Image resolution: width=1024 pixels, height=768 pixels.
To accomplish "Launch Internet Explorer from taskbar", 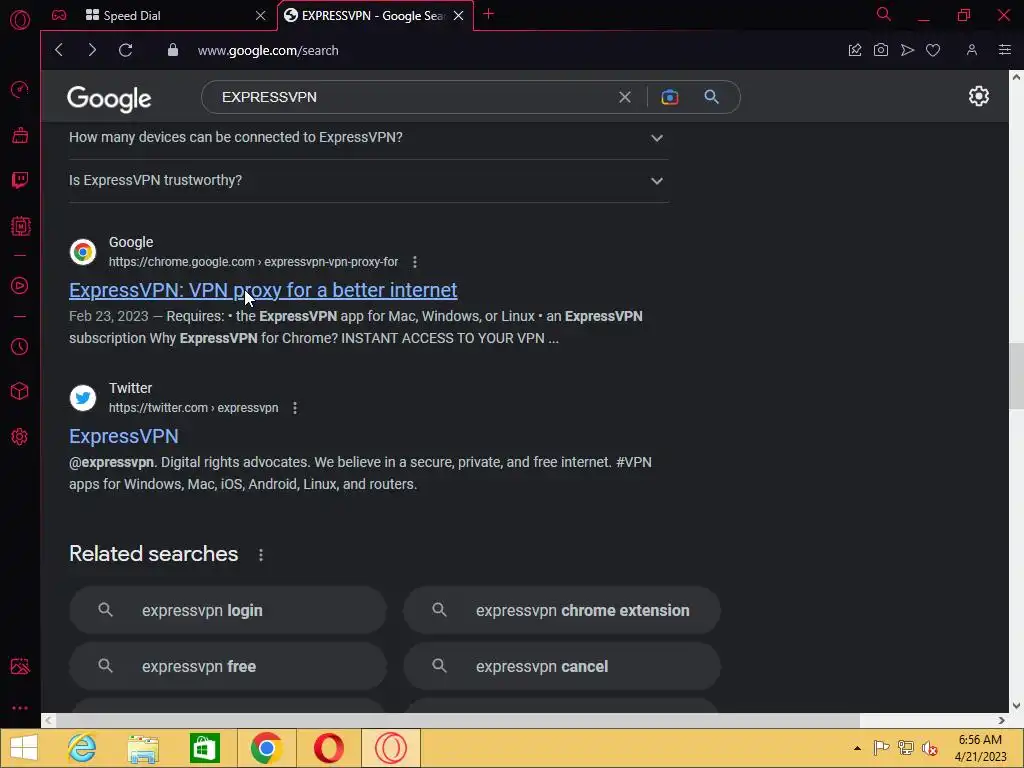I will (x=82, y=748).
